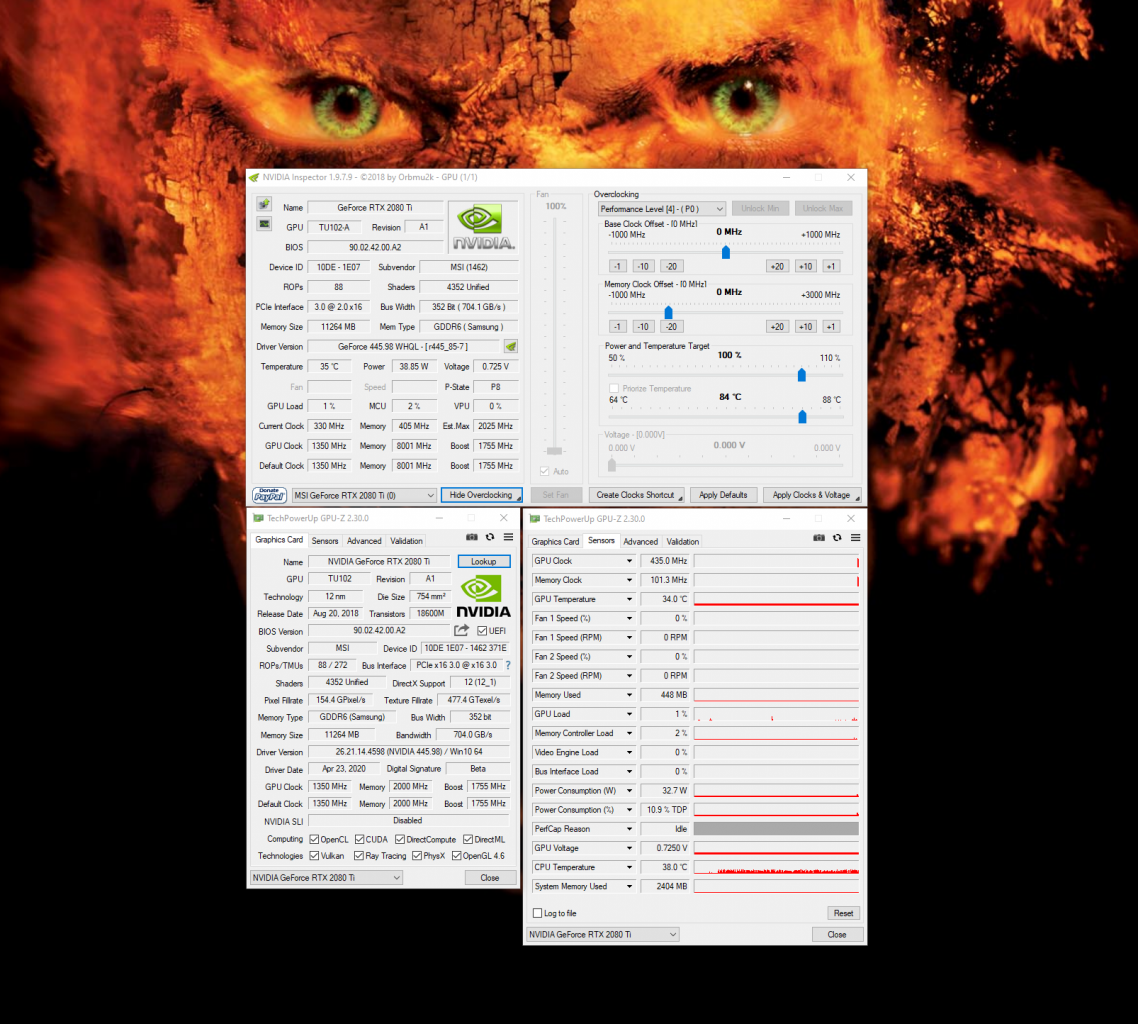Toggle Vulkan checkbox
The width and height of the screenshot is (1138, 1024).
point(314,856)
